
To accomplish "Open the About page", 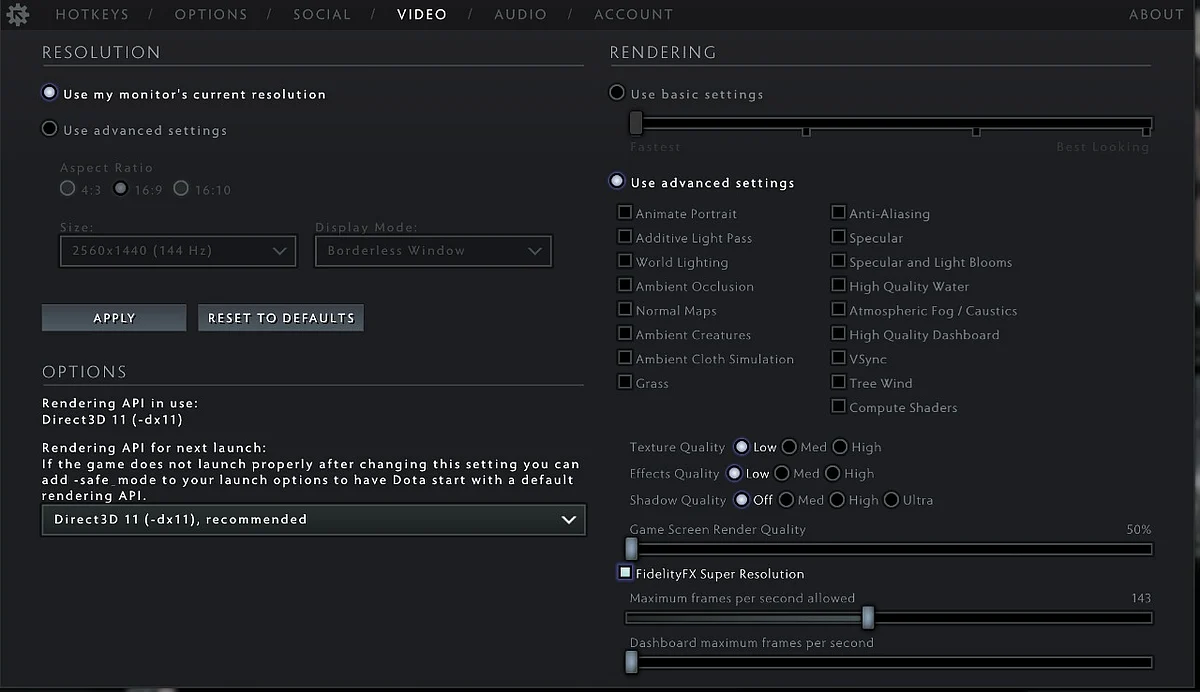I will (x=1156, y=14).
